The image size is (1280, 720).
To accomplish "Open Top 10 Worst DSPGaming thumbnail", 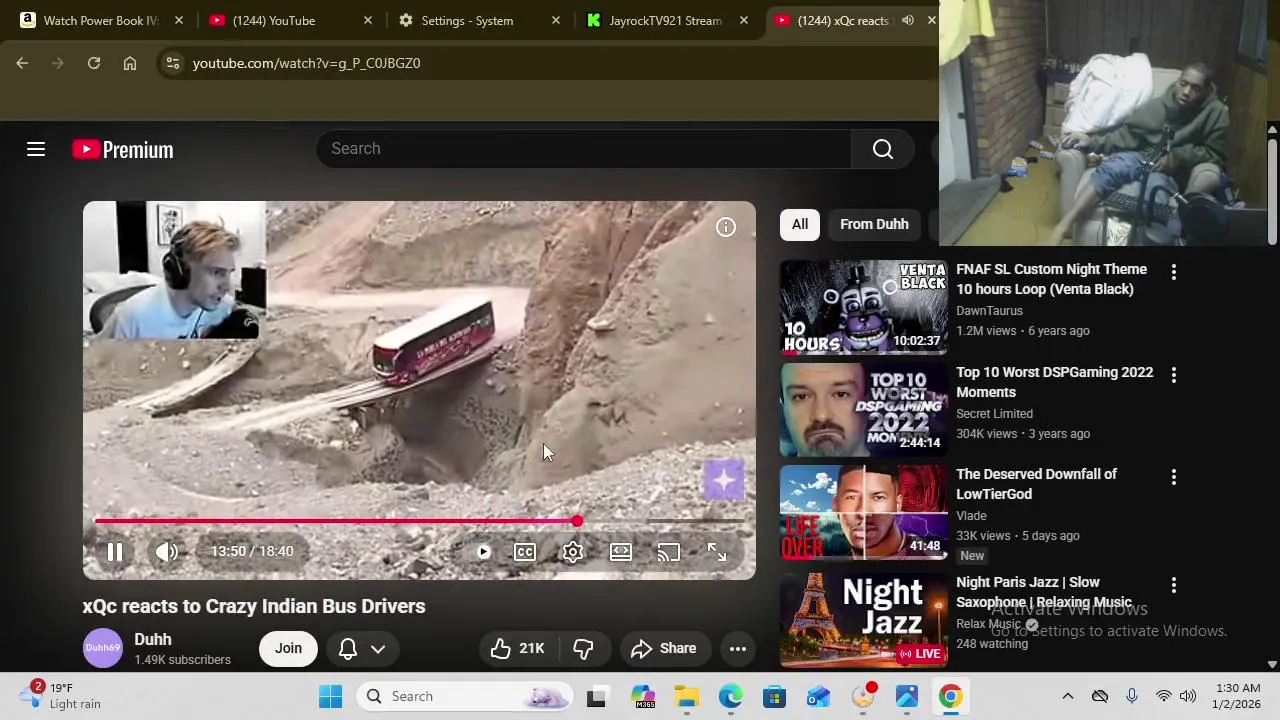I will tap(863, 410).
